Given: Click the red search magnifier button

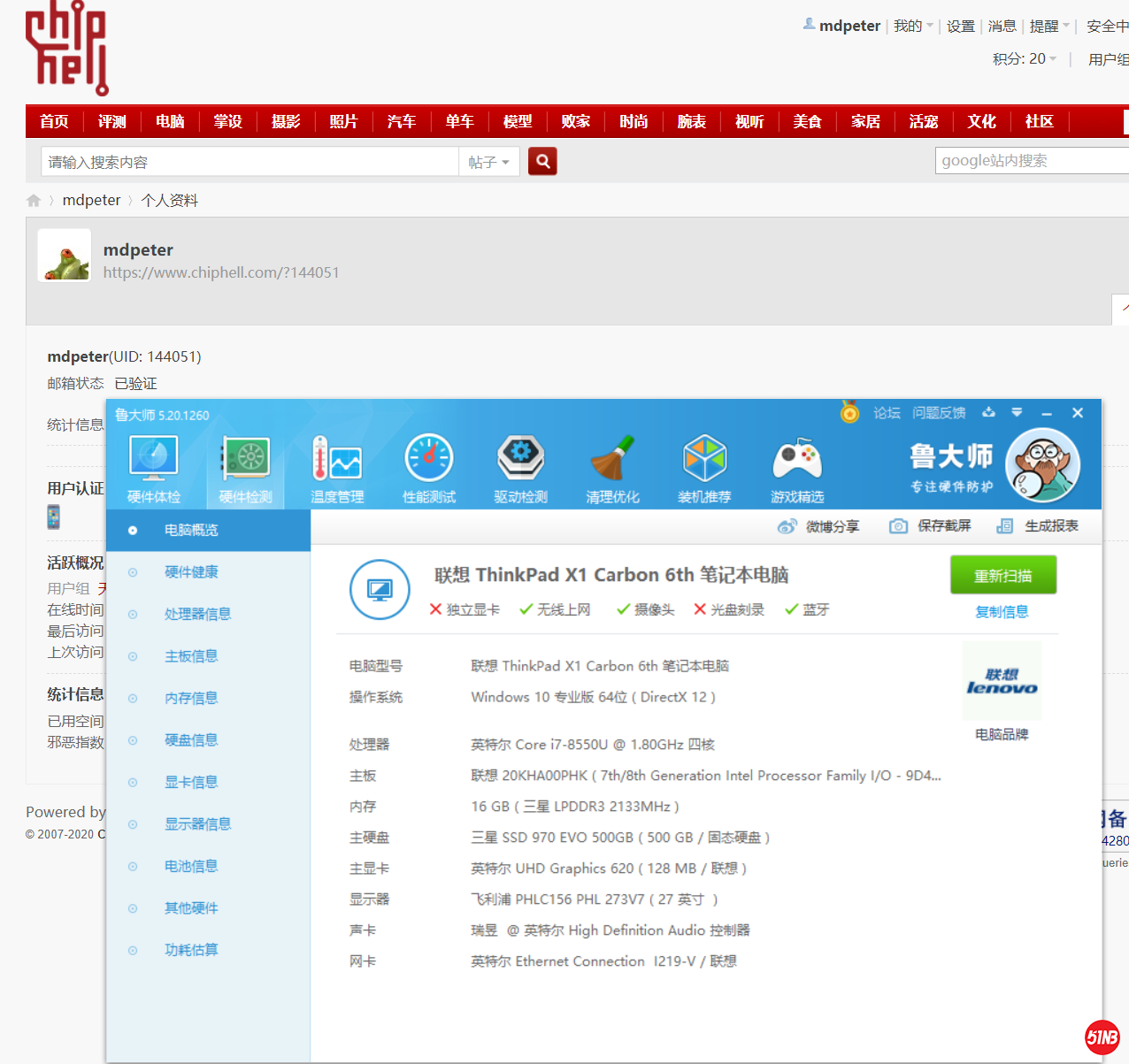Looking at the screenshot, I should [x=542, y=161].
